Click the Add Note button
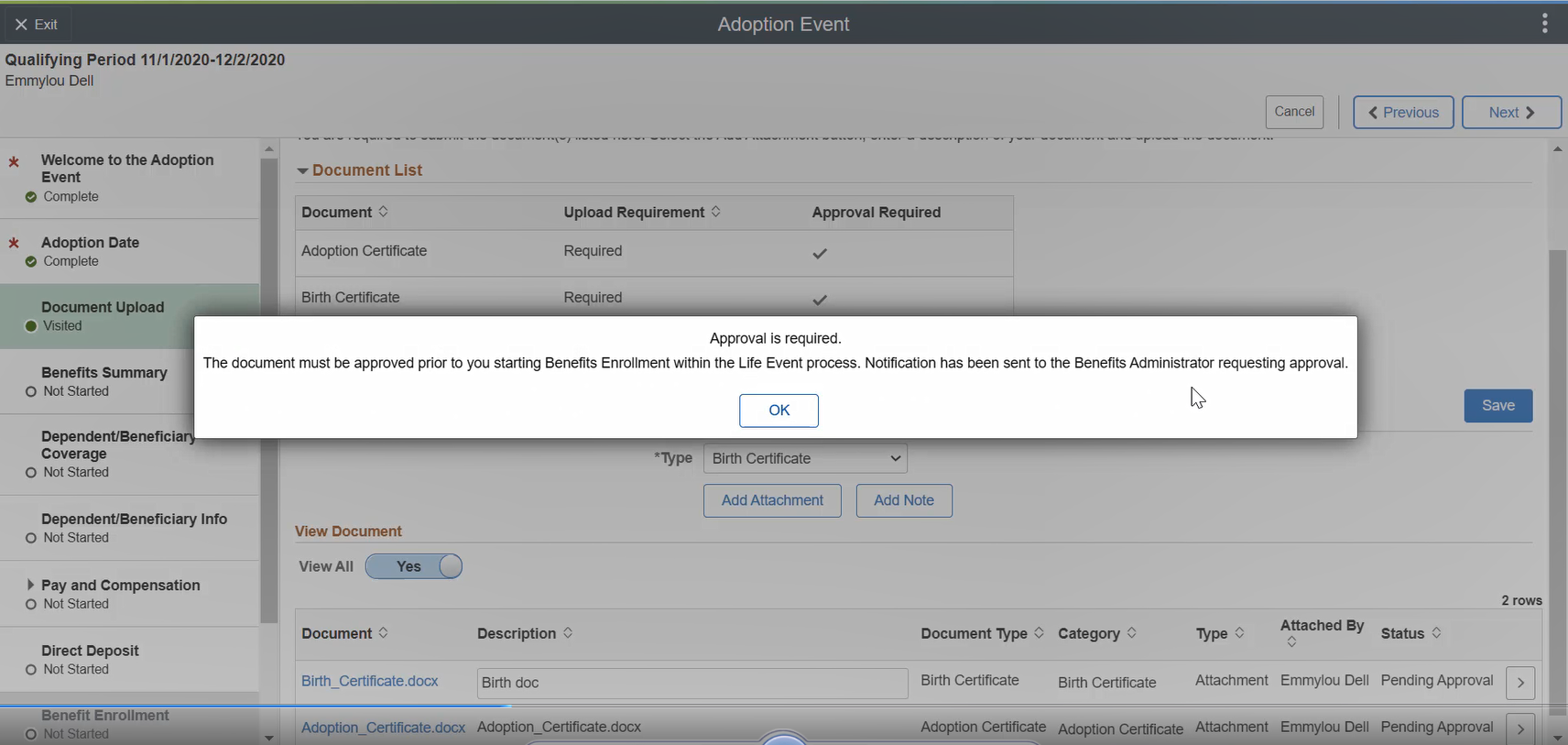 point(904,500)
